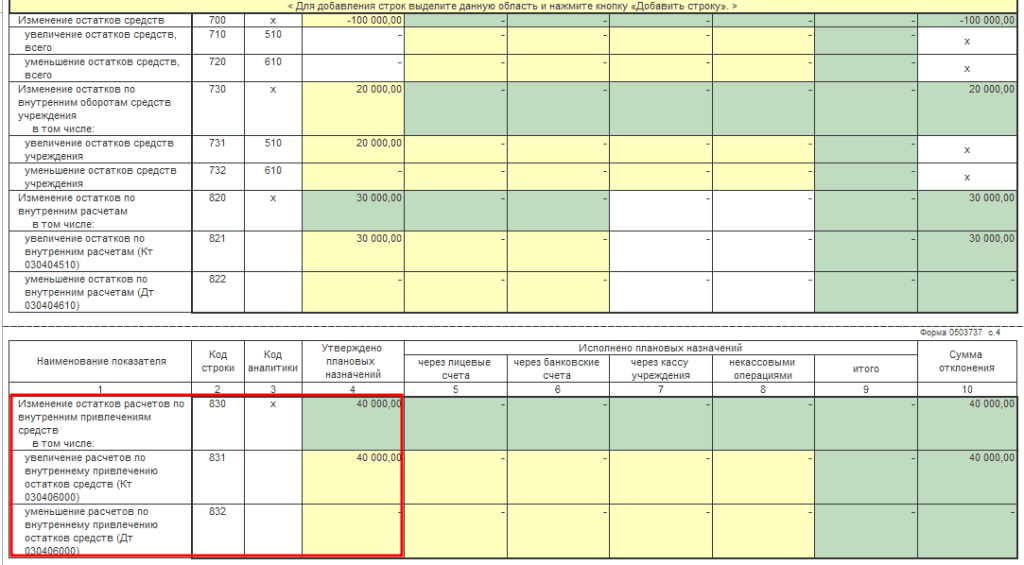Select the 20 000,00 approved cell in row 730
The height and width of the screenshot is (565, 1024).
353,107
